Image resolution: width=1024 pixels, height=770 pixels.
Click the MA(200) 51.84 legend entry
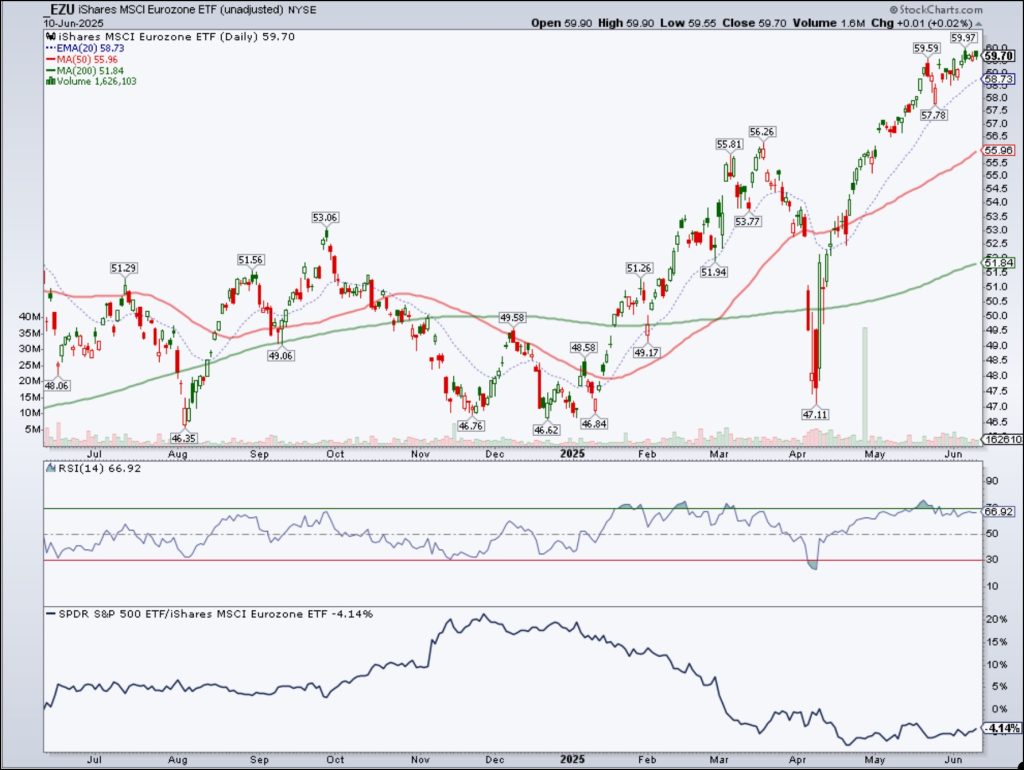point(84,71)
